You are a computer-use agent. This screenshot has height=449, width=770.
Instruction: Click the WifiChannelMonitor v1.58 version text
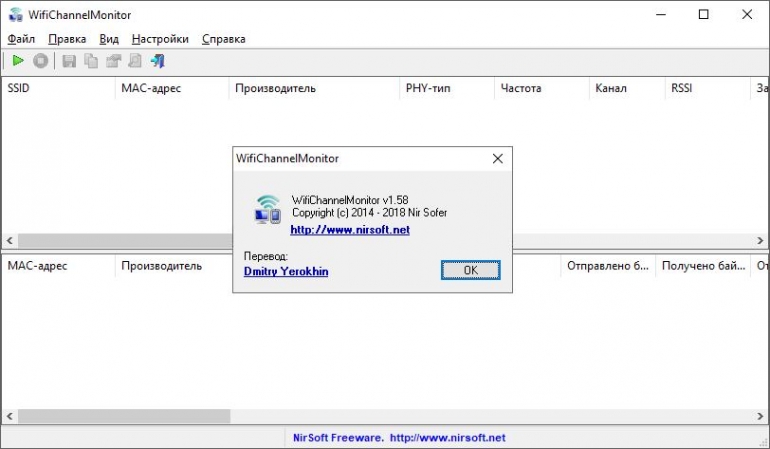(x=350, y=200)
